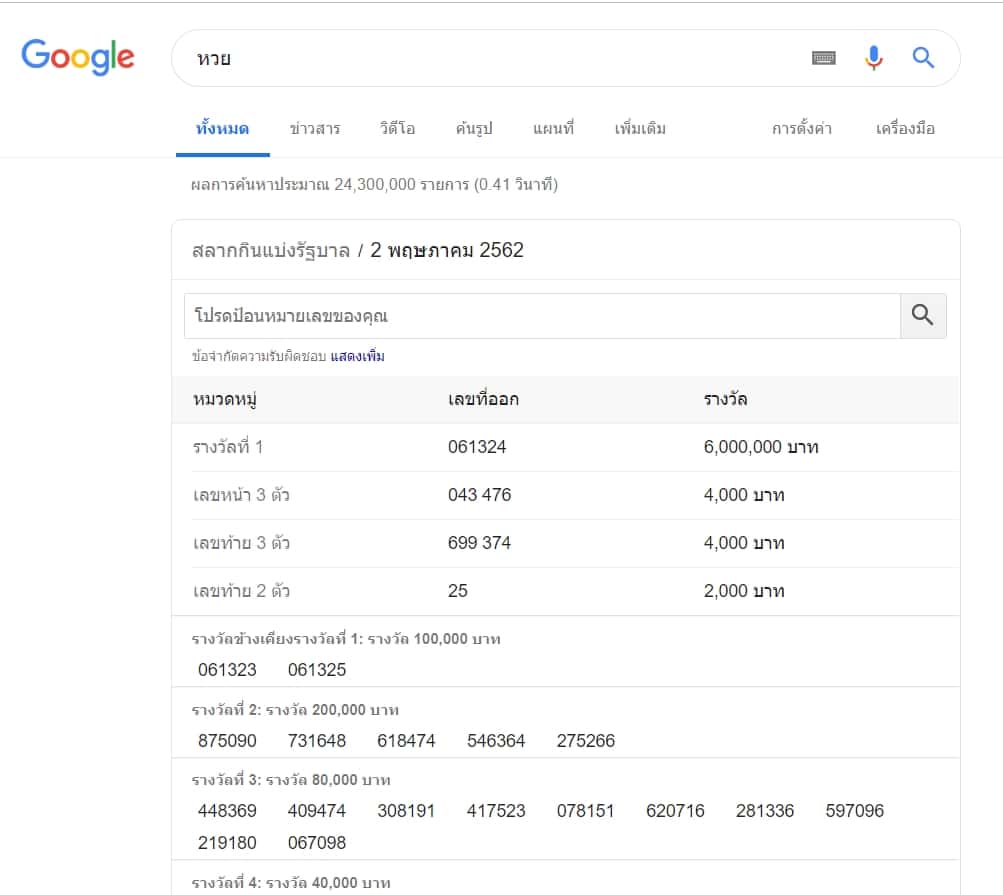Open the วิดีโอ results tab
1003x895 pixels.
pos(397,129)
